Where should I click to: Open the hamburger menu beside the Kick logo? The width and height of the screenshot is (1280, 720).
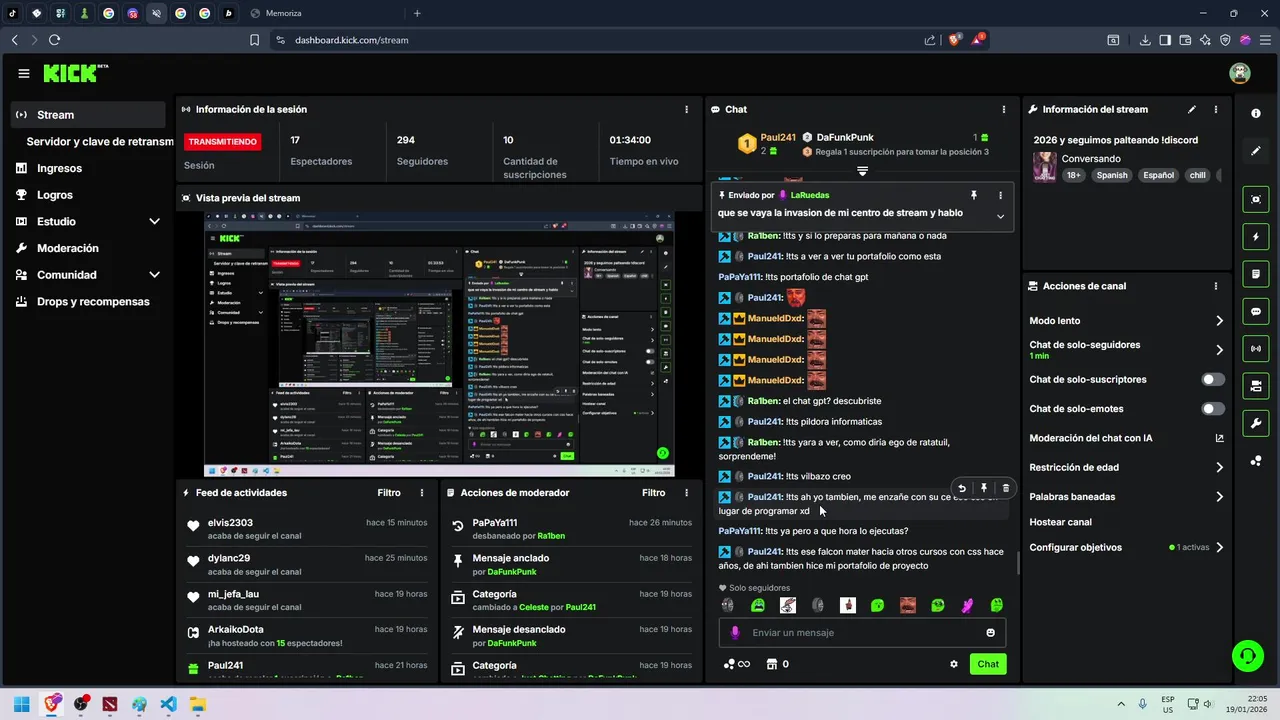point(24,73)
